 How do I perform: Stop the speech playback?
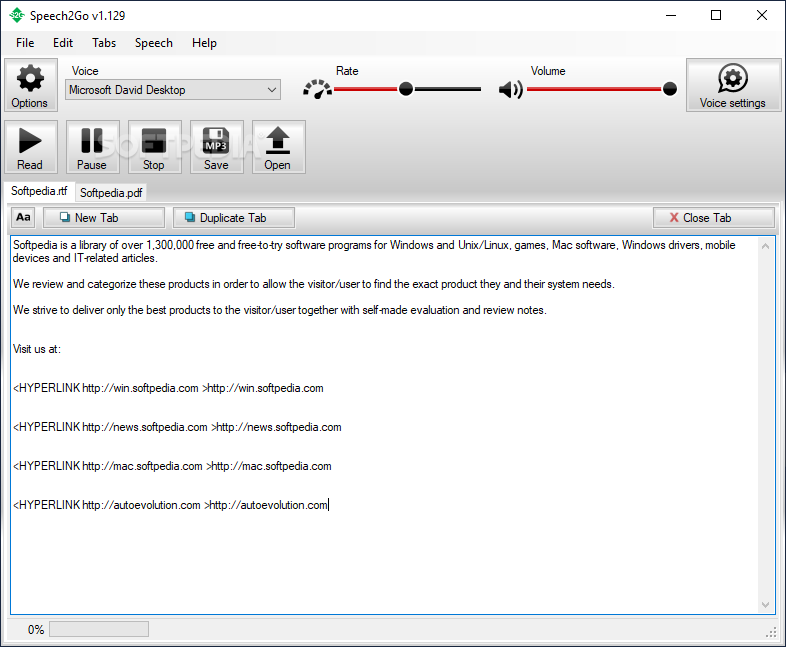pos(154,147)
